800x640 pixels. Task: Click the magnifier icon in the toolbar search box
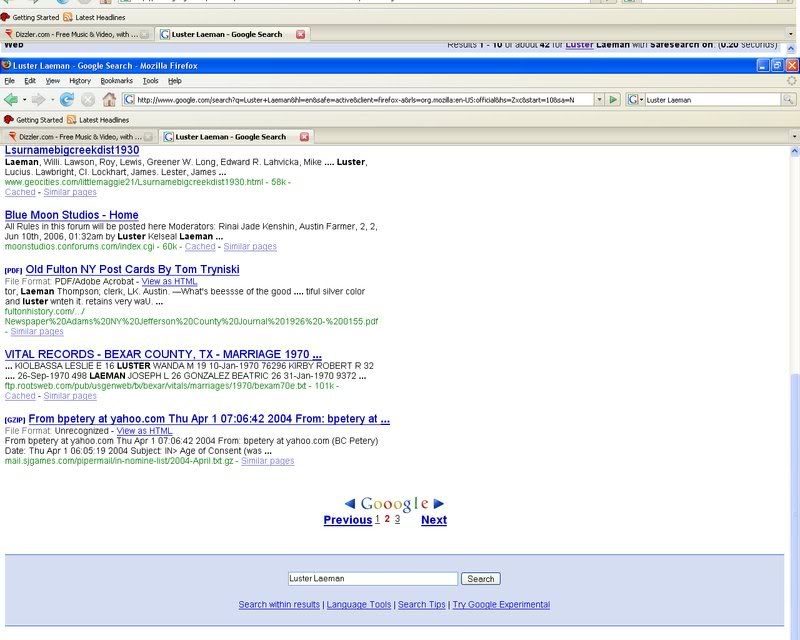[x=788, y=100]
